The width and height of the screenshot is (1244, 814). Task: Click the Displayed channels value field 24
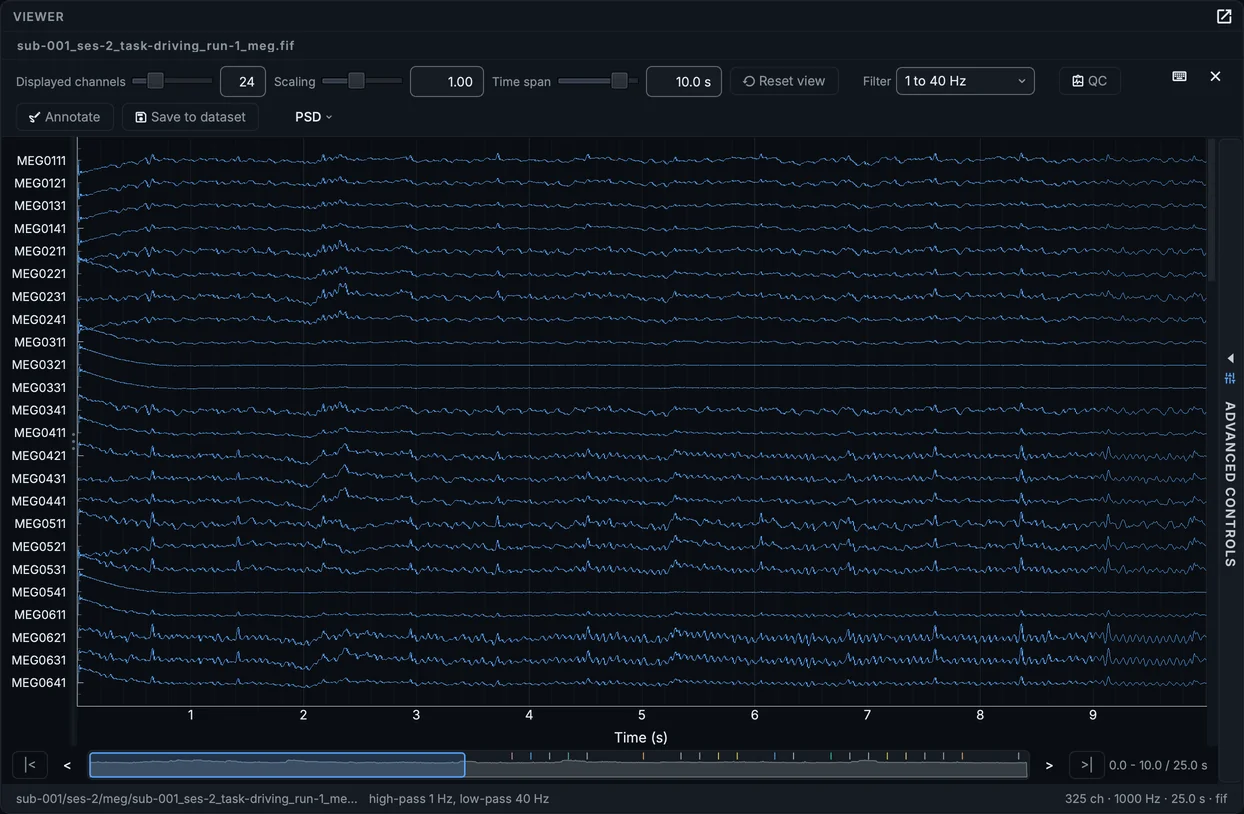(x=243, y=82)
